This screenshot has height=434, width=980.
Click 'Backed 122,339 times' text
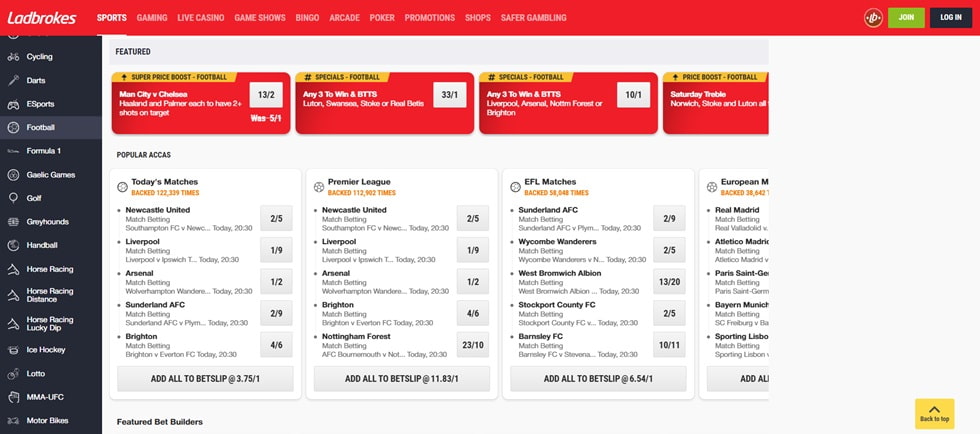pos(165,193)
